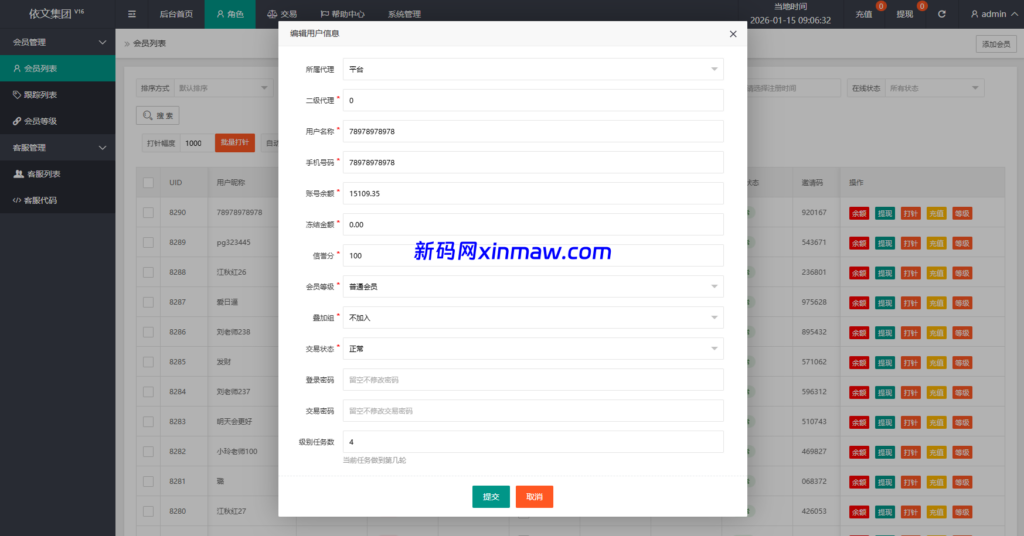Screen dimensions: 1024x536
Task: Open the admin user menu
Action: tap(993, 14)
